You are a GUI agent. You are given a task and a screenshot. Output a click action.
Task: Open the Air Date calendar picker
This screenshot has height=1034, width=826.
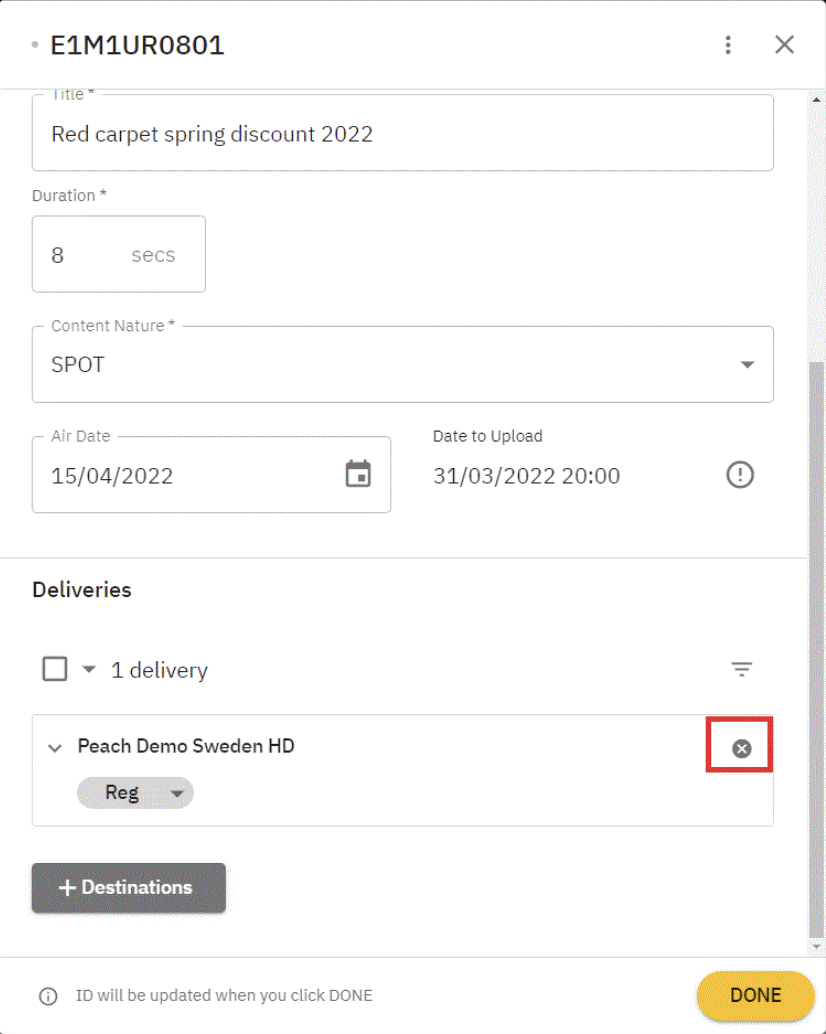coord(358,474)
